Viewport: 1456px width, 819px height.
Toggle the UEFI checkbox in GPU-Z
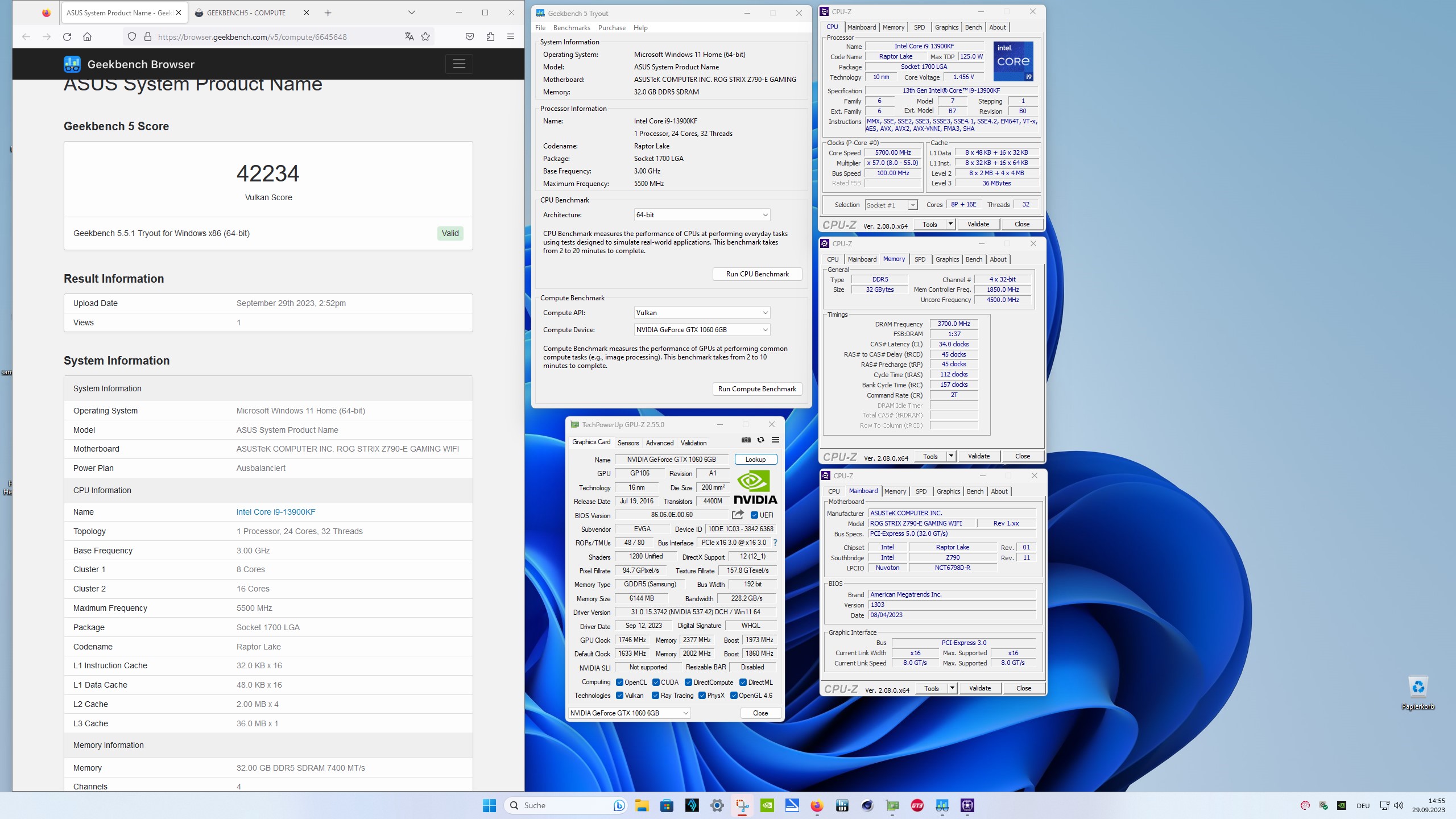coord(754,515)
